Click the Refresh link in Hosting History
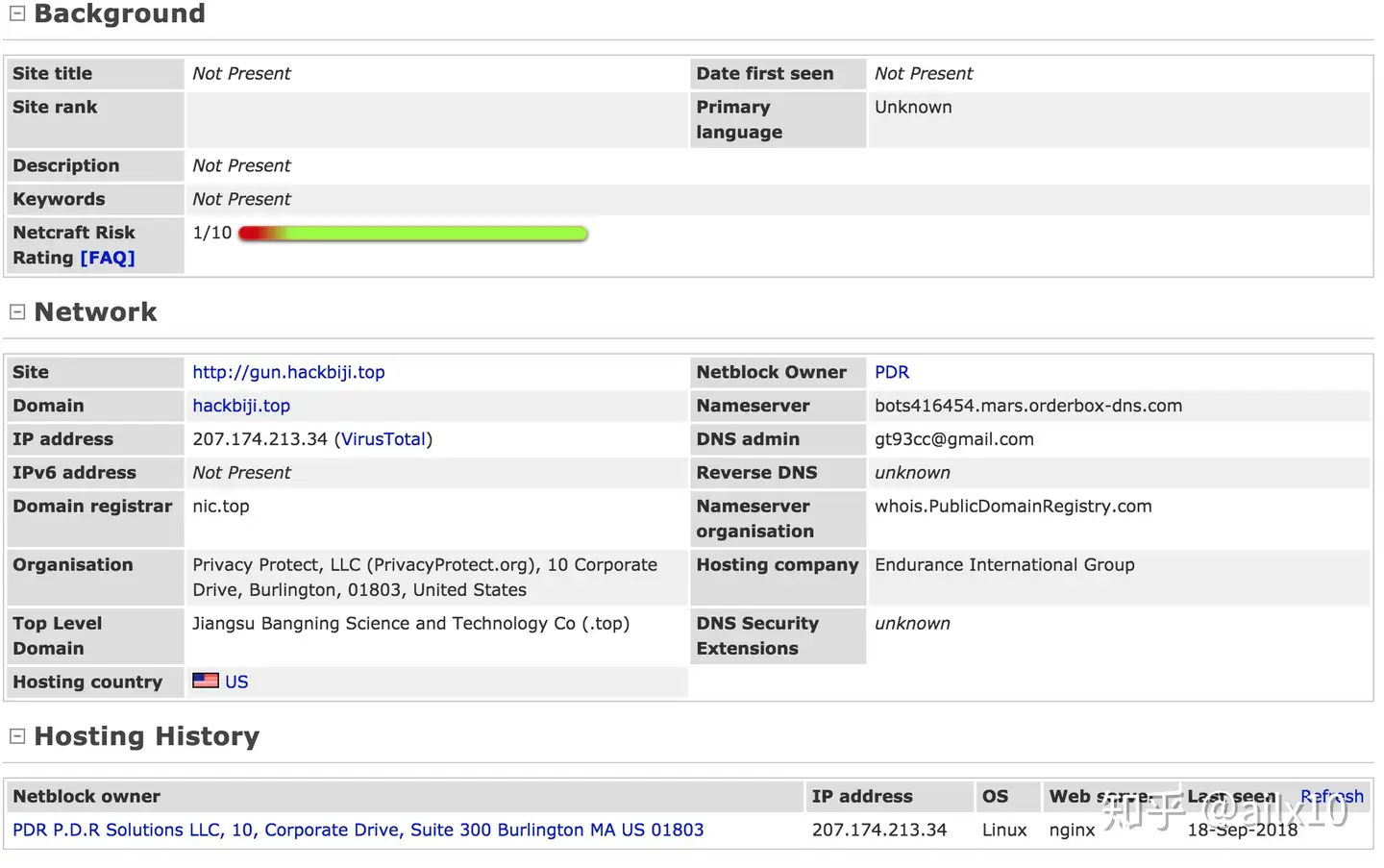 point(1332,796)
